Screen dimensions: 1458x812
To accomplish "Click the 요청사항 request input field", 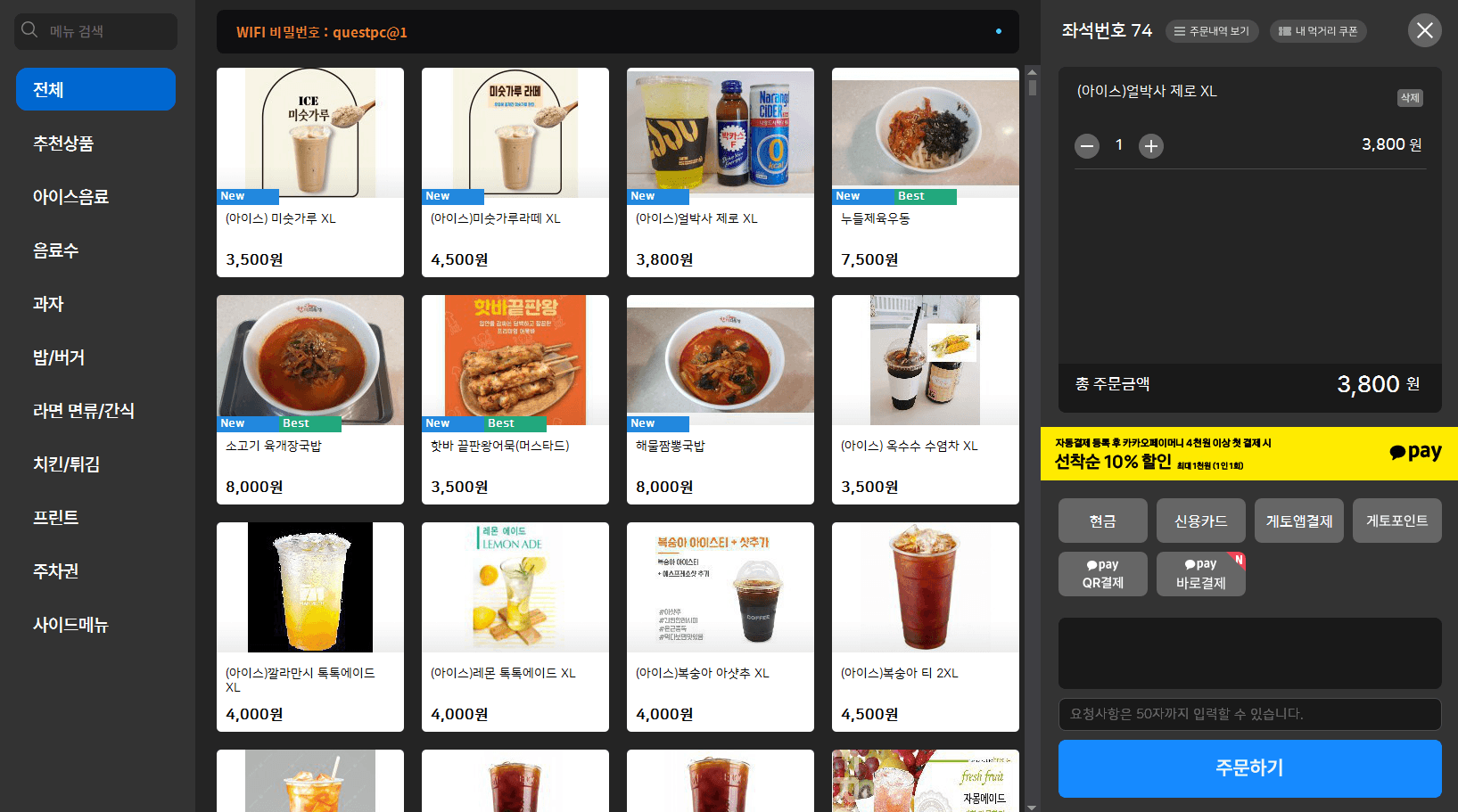I will click(x=1250, y=714).
